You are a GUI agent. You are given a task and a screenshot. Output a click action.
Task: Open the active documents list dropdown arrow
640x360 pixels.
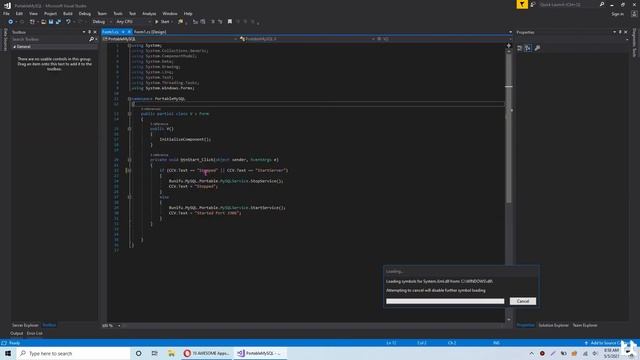click(510, 32)
